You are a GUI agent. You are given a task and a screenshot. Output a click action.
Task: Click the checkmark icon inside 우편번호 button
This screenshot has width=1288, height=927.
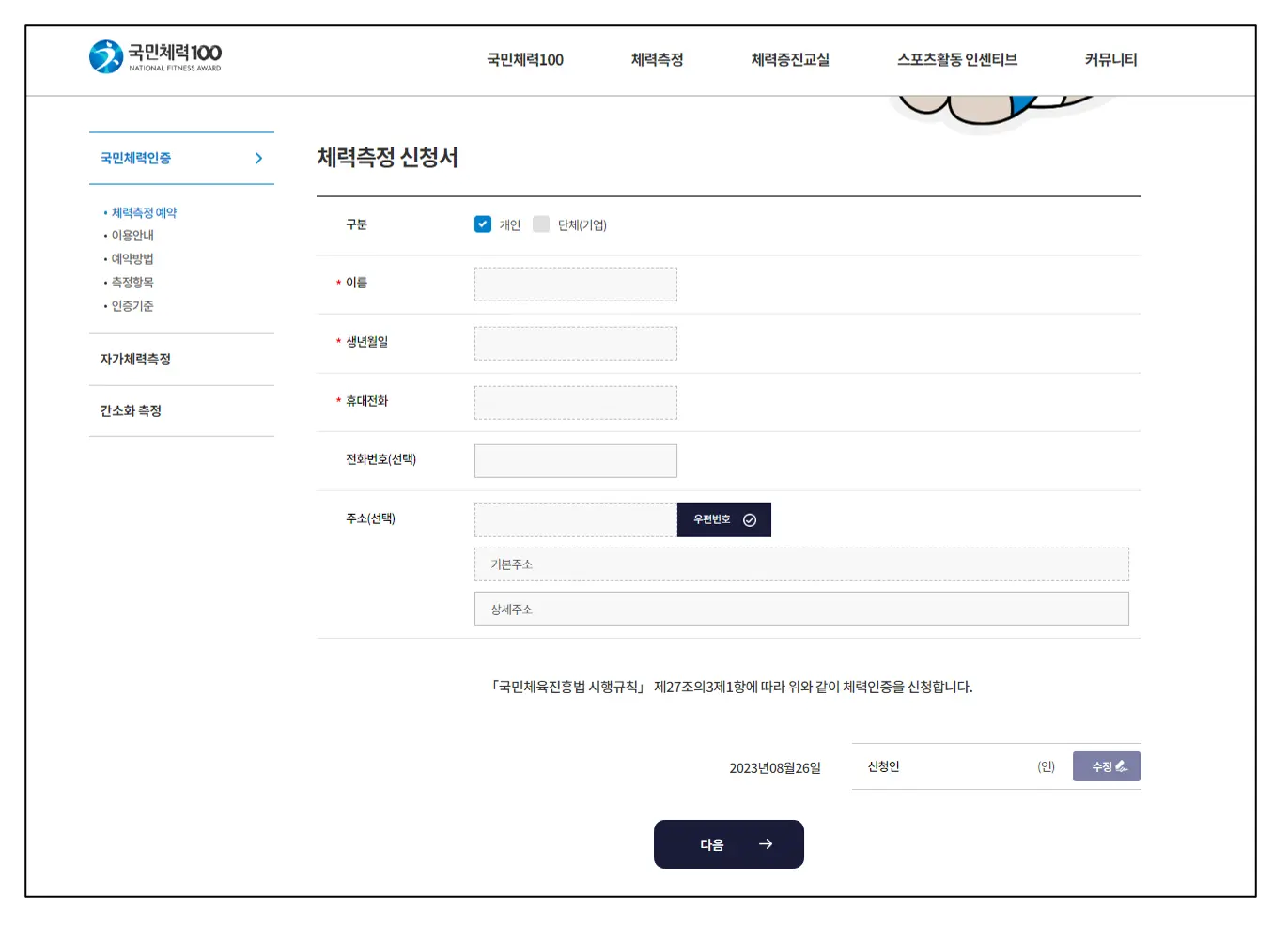pos(749,519)
